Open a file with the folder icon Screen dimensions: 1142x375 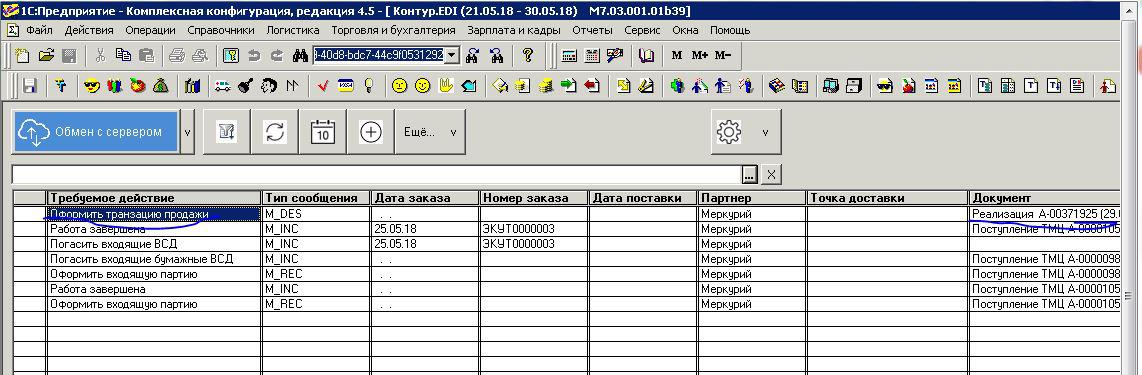pyautogui.click(x=47, y=55)
